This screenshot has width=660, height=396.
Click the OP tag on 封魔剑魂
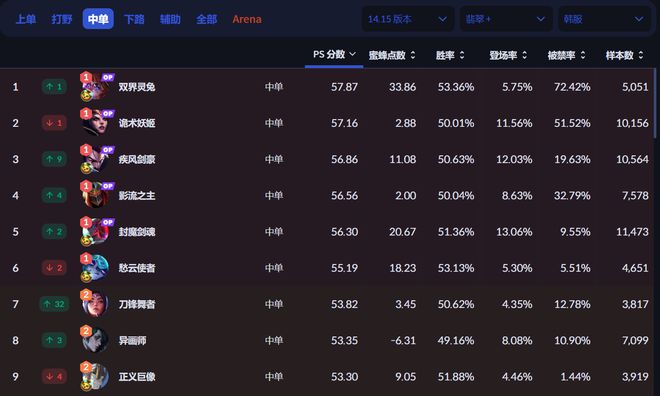(x=108, y=222)
